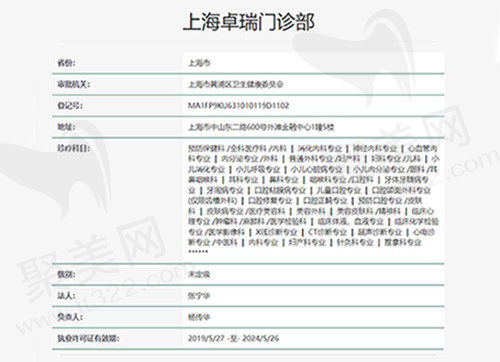Click the 神经内科专业 specialty
The image size is (500, 362).
pos(375,148)
